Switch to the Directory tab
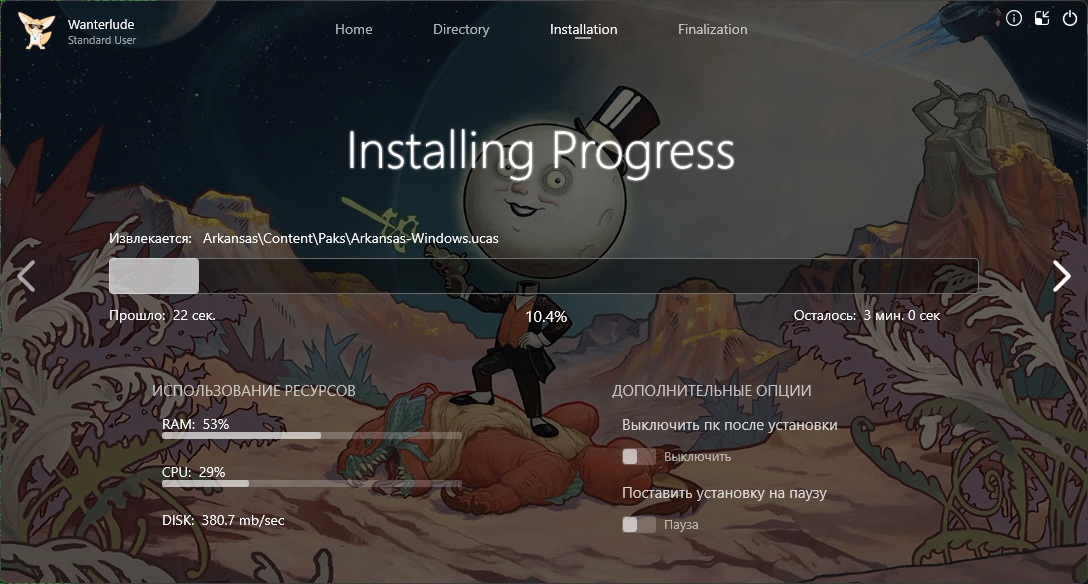The height and width of the screenshot is (584, 1088). (x=461, y=29)
